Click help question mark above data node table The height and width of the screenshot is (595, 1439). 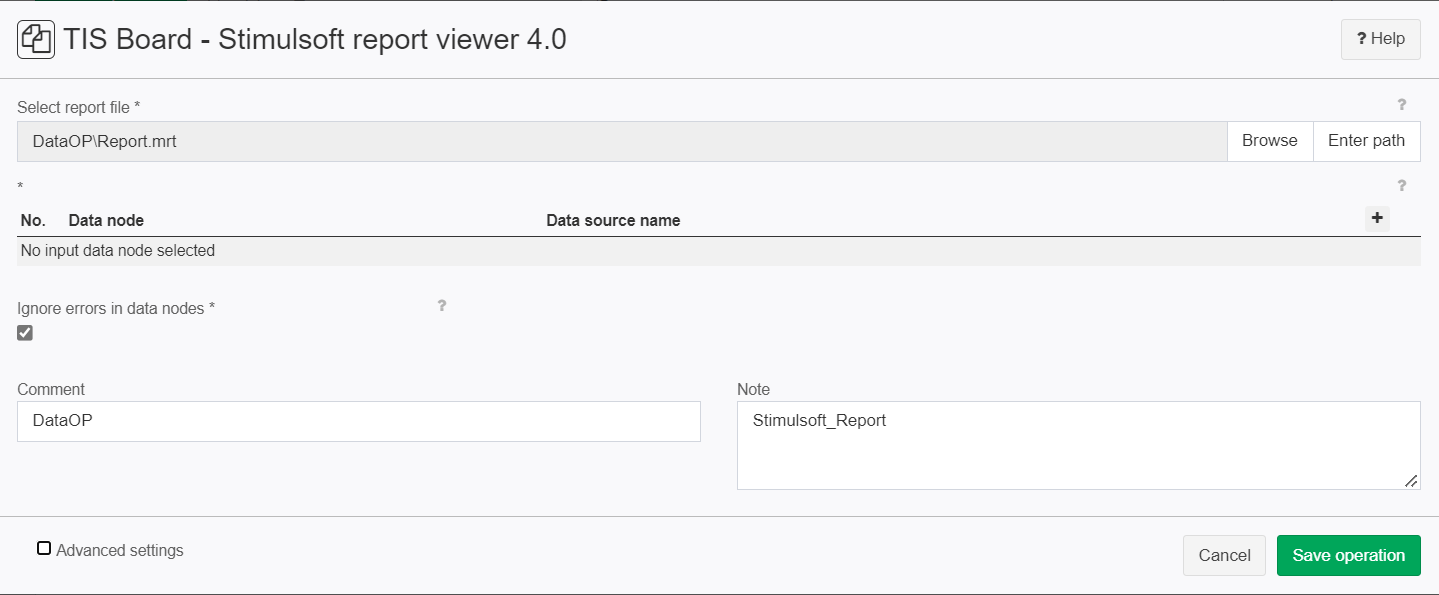1401,185
